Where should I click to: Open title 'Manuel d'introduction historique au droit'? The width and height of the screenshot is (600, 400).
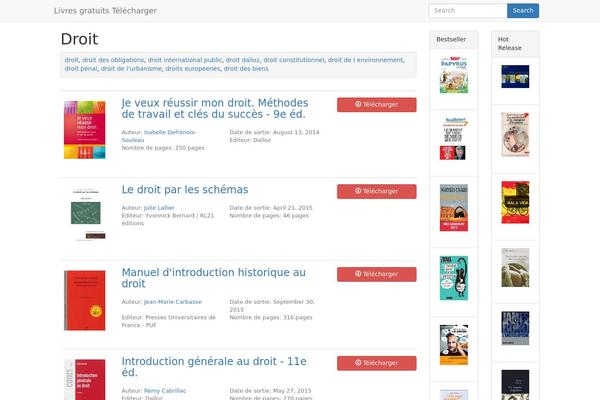214,278
